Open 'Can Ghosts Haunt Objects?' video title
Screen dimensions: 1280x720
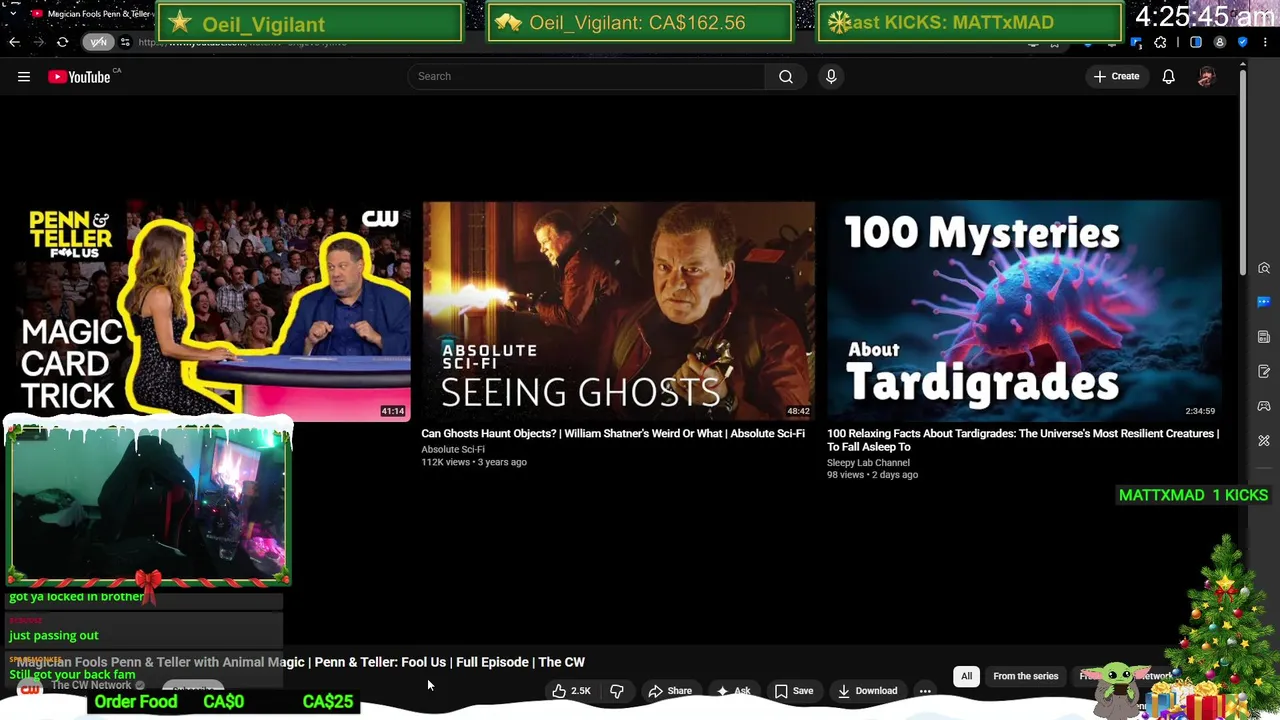pyautogui.click(x=613, y=434)
